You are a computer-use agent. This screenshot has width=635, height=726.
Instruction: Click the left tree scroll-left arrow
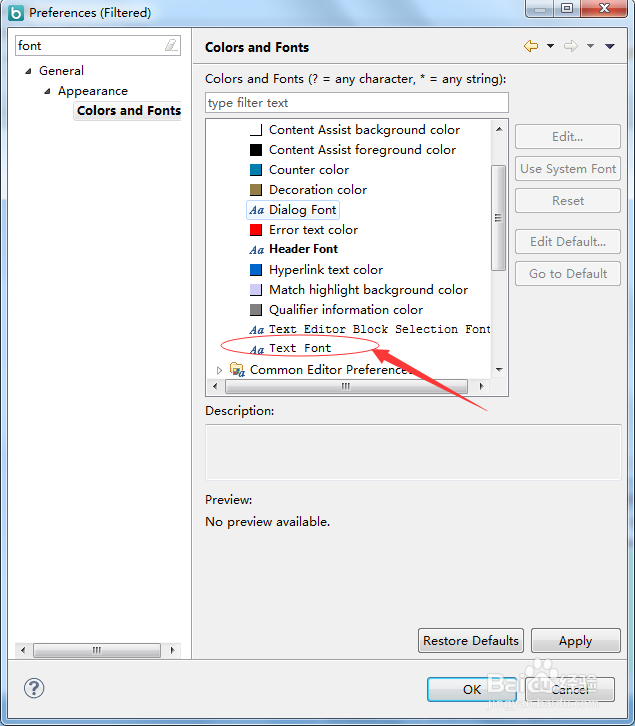(x=23, y=650)
